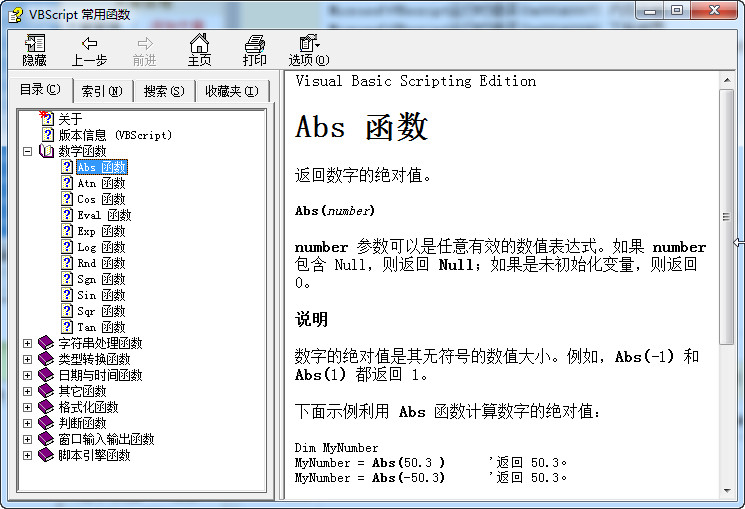745x509 pixels.
Task: Open the 版本信息 (VBScript) topic label
Action: 115,135
